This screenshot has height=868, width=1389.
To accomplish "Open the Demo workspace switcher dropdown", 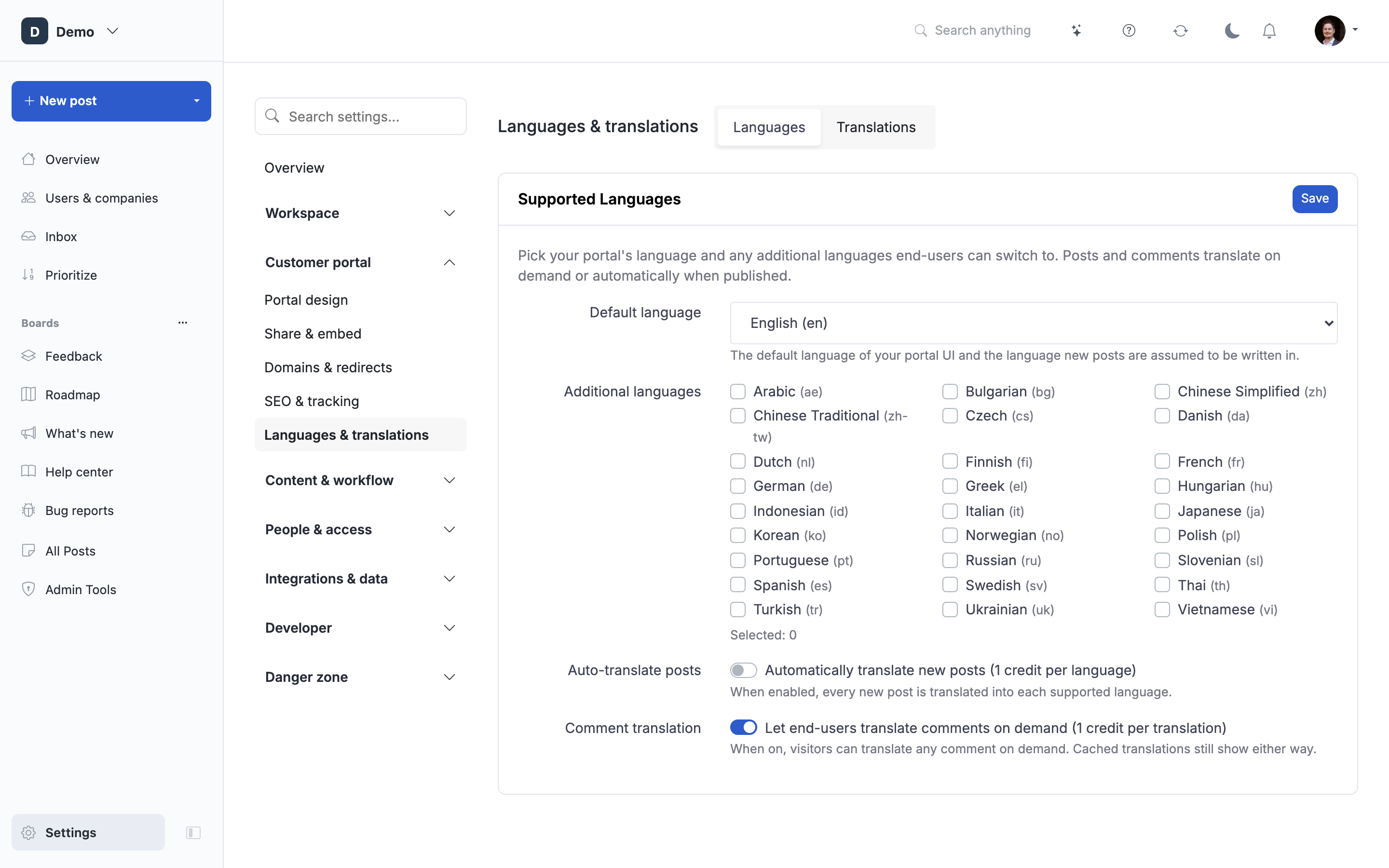I will point(70,31).
